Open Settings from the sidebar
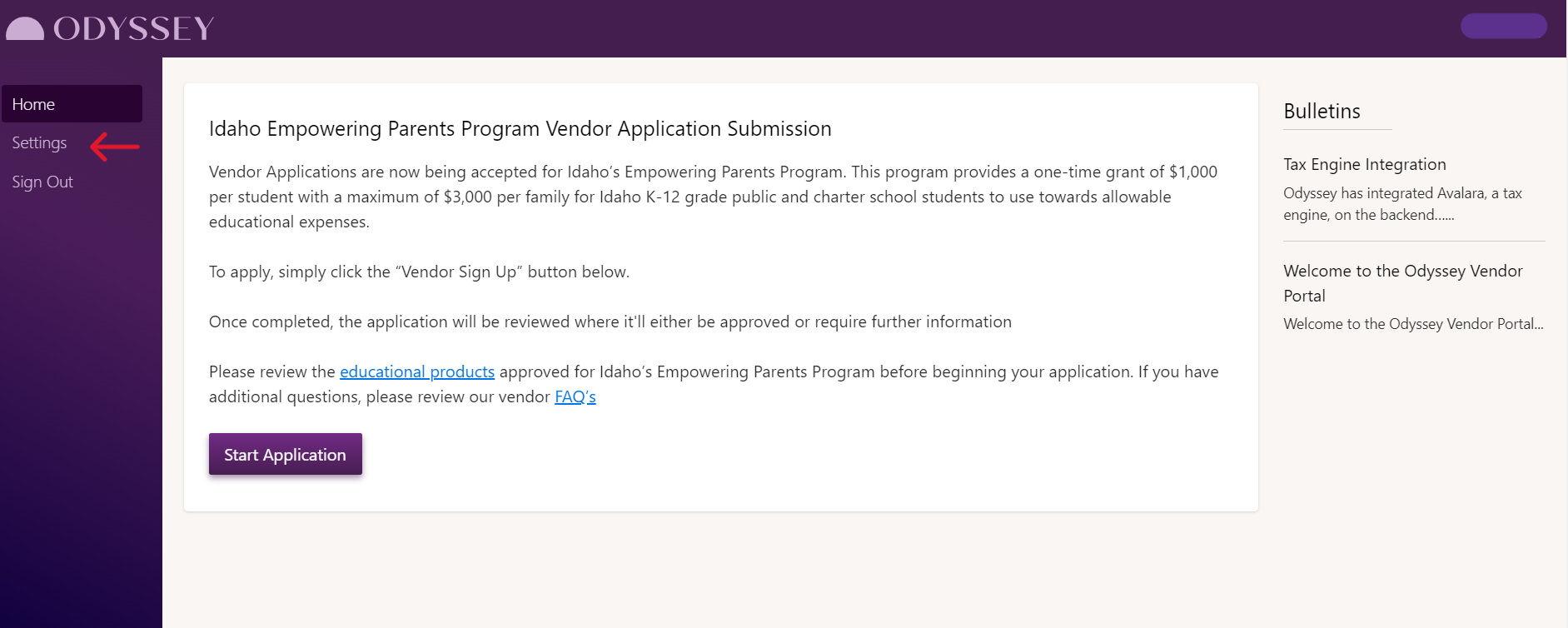The image size is (1568, 628). 39,143
